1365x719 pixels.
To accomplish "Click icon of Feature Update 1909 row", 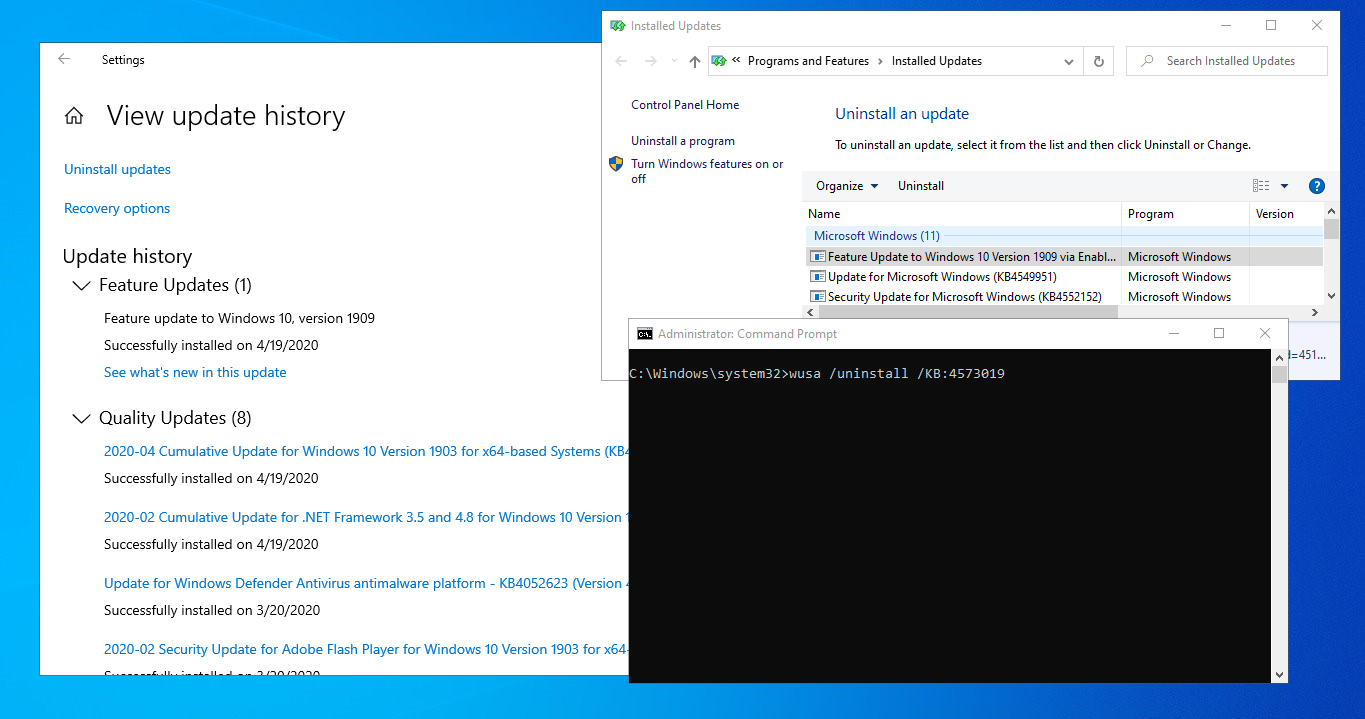I will [x=817, y=257].
